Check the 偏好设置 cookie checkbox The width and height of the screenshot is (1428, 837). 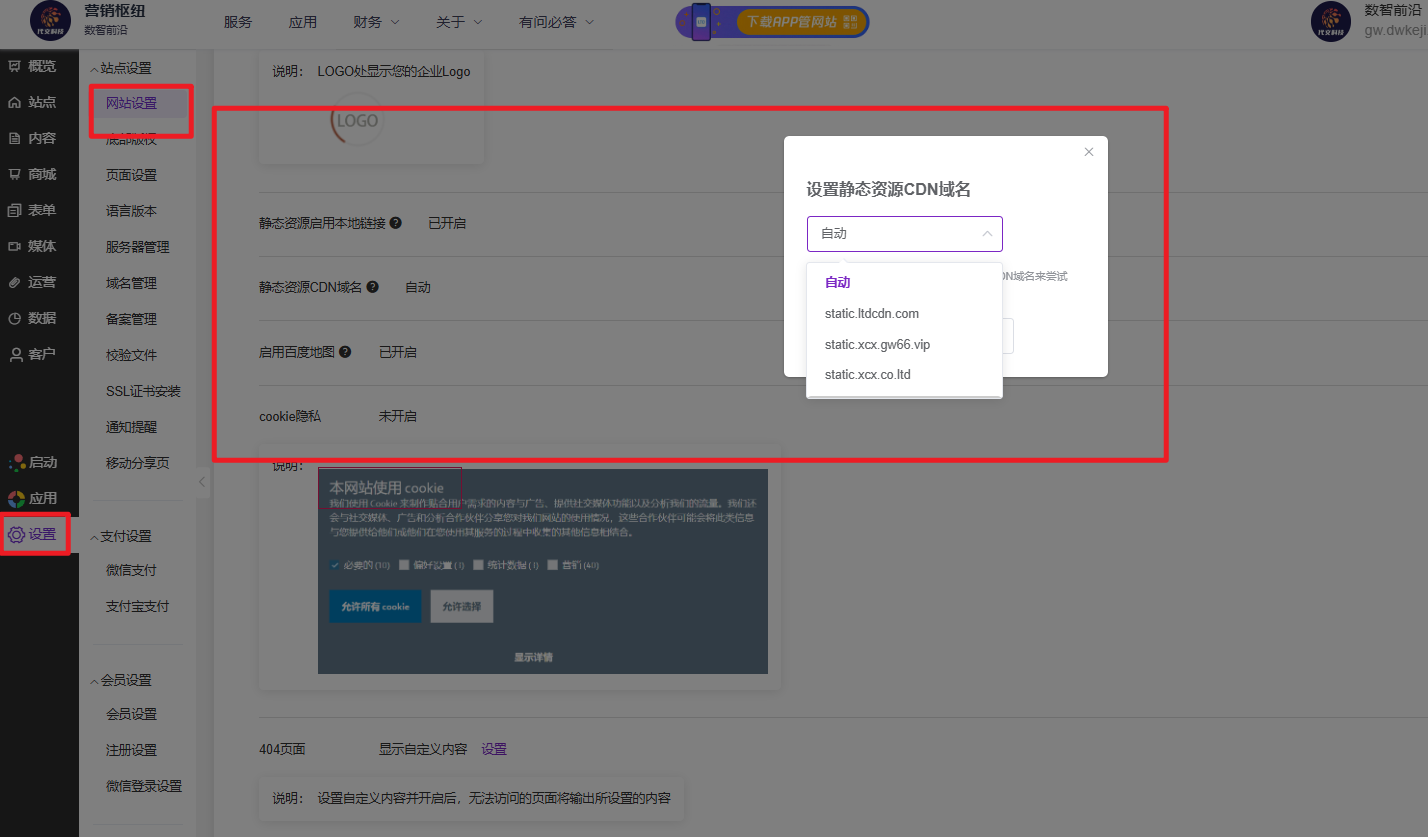tap(404, 565)
